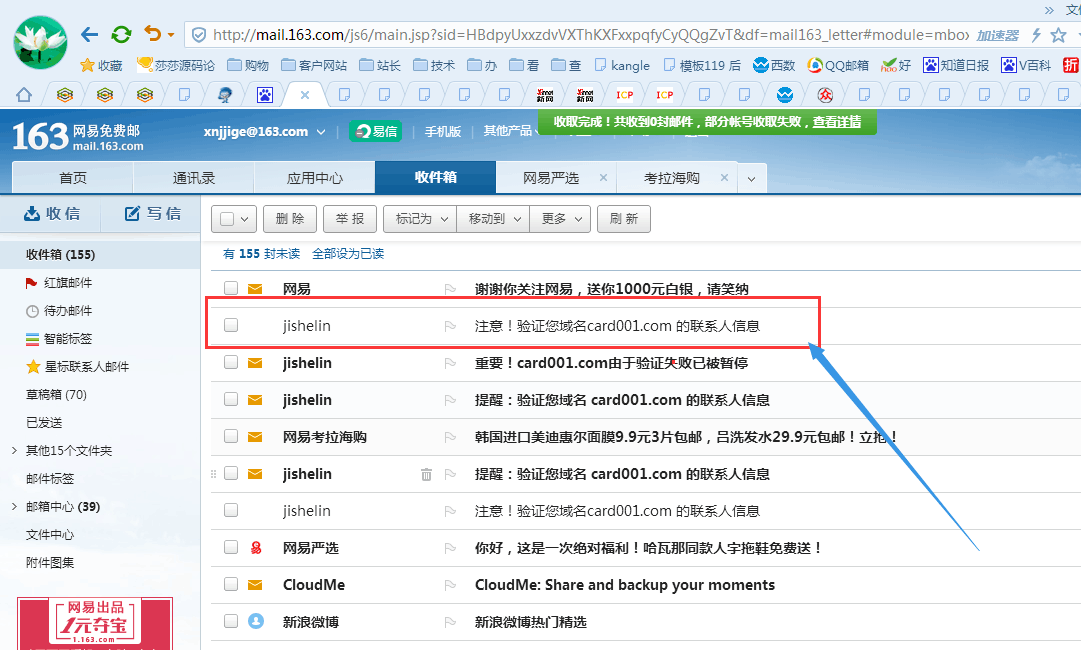Switch to the 网易严选 tab

coord(550,178)
